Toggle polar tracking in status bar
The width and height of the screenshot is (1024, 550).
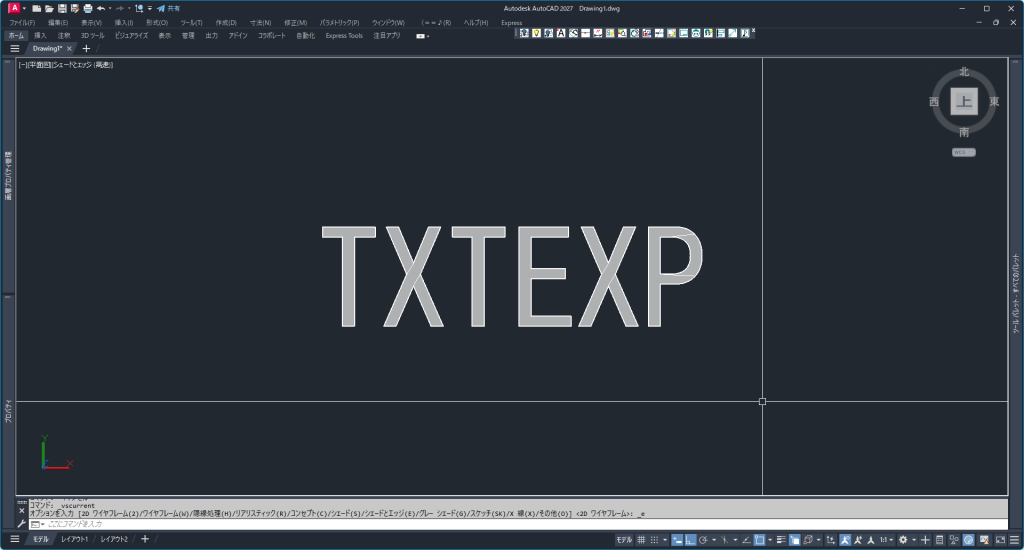705,539
